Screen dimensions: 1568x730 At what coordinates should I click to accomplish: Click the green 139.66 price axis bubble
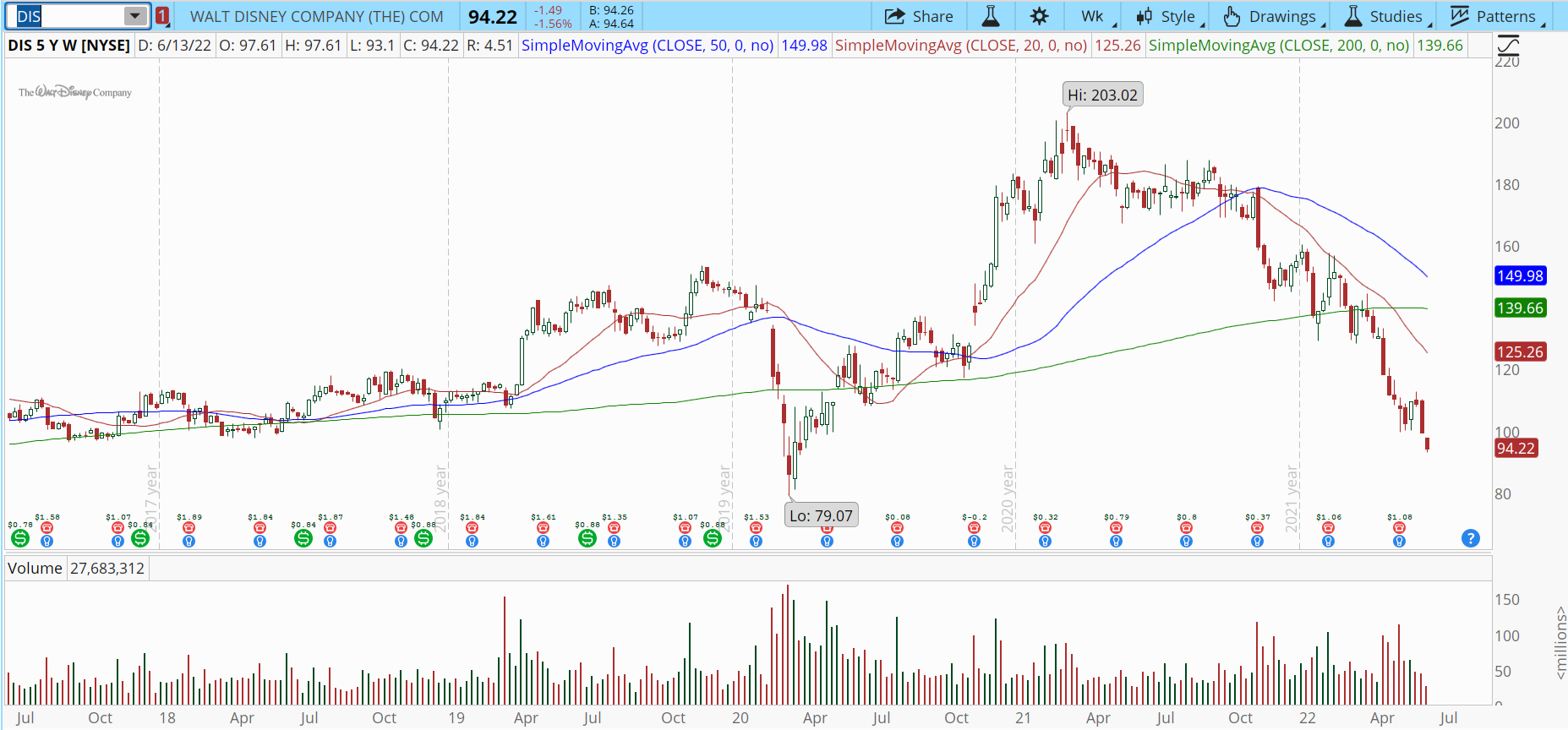(1521, 308)
